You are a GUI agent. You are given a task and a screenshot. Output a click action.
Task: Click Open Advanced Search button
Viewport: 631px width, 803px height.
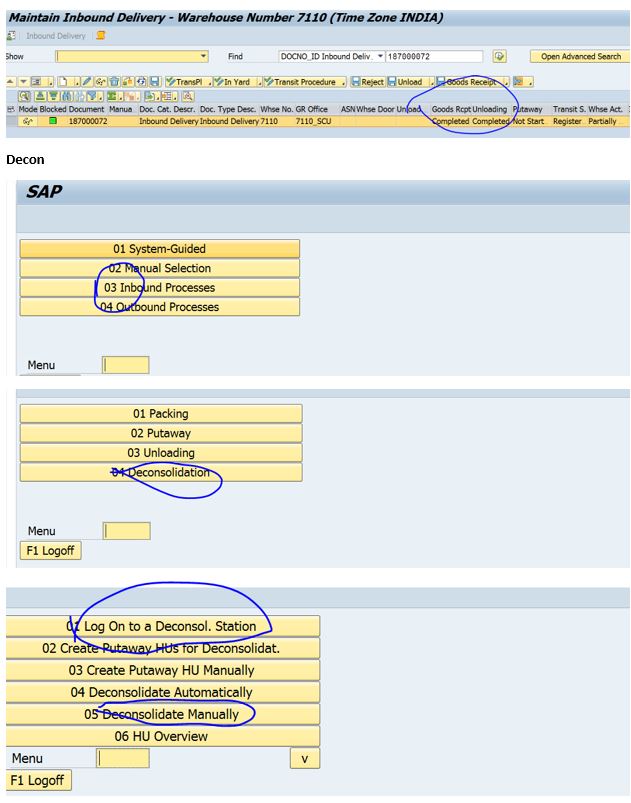click(581, 57)
